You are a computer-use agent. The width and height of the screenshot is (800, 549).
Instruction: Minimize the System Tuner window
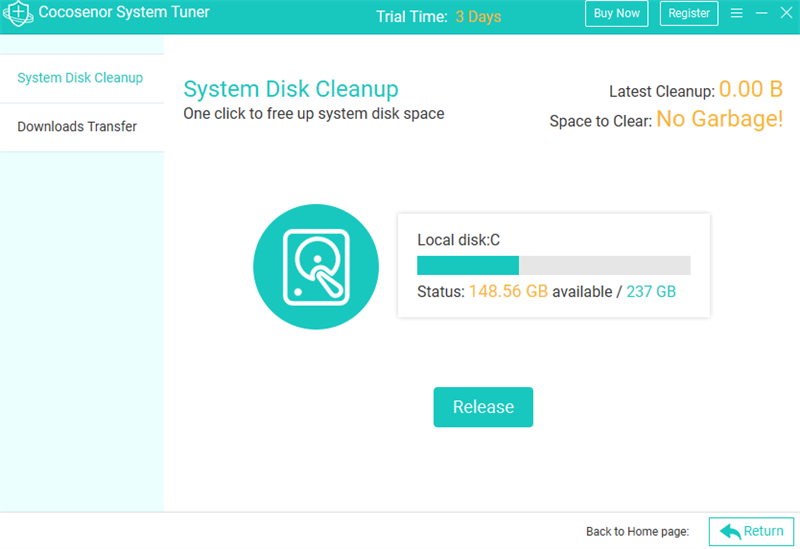(x=762, y=14)
